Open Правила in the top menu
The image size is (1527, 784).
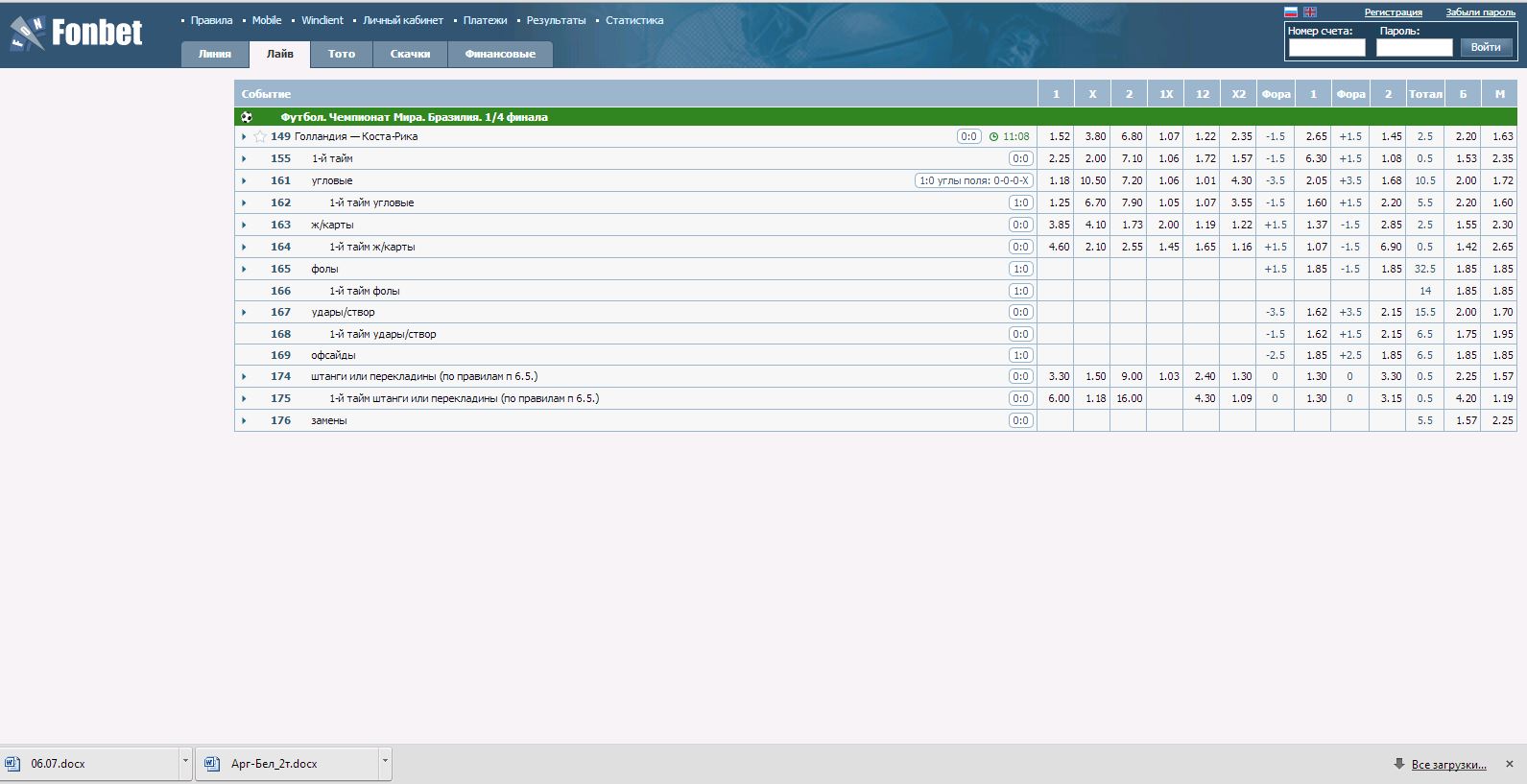(x=211, y=20)
